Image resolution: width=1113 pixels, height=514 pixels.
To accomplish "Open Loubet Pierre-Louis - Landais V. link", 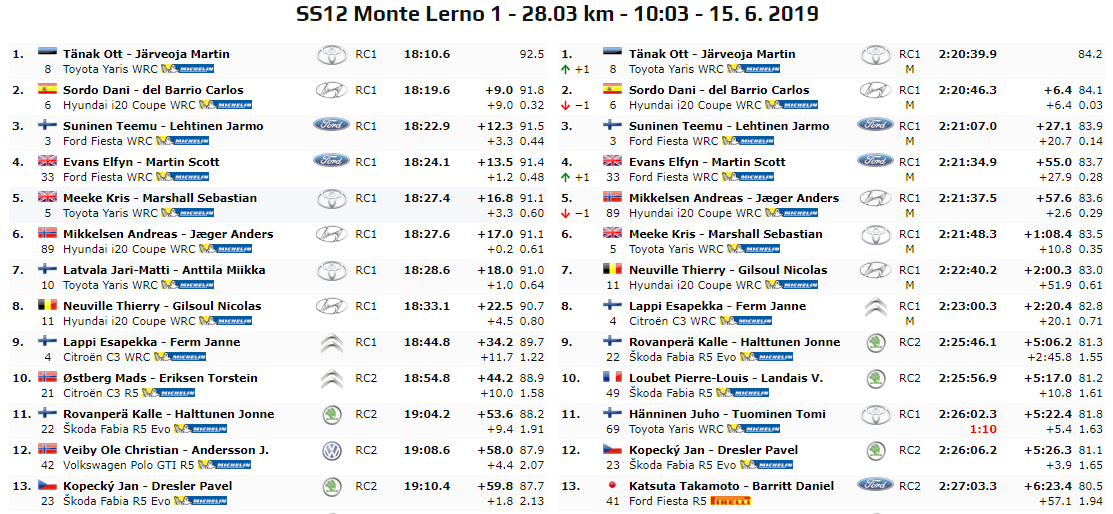I will tap(726, 378).
